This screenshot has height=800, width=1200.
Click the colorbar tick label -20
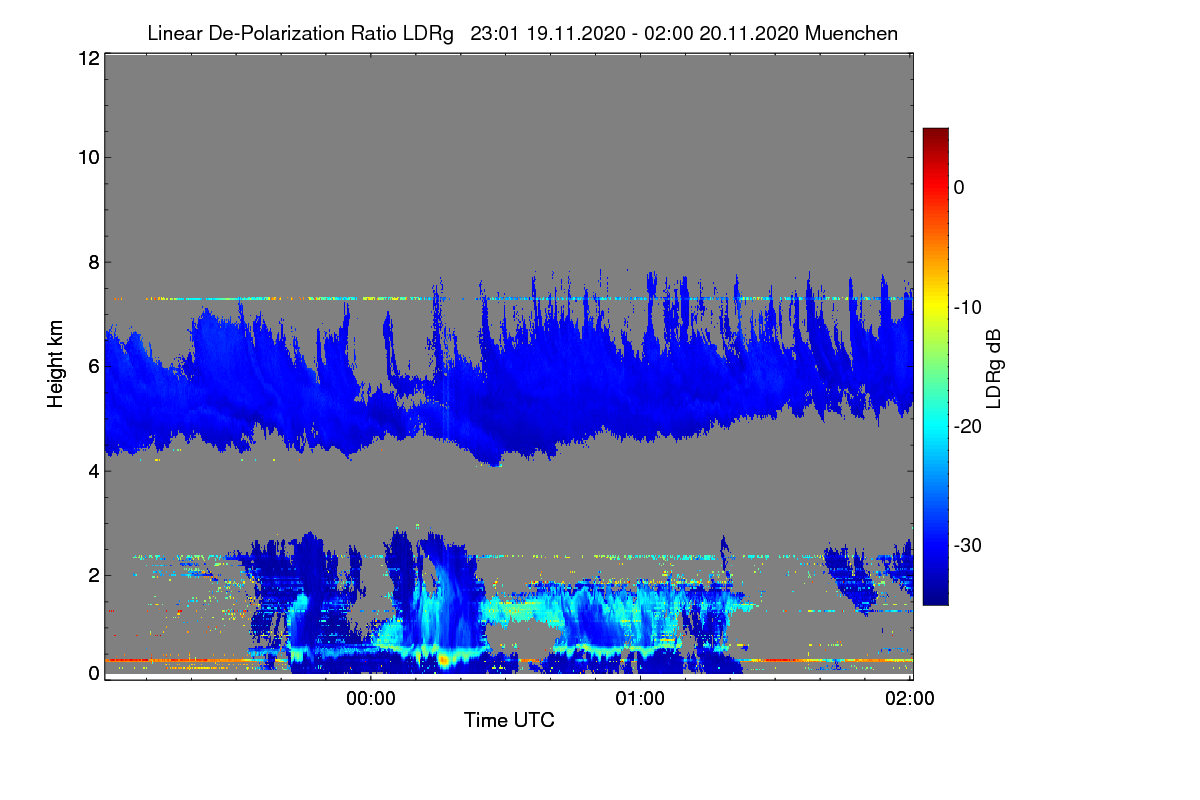pyautogui.click(x=969, y=426)
